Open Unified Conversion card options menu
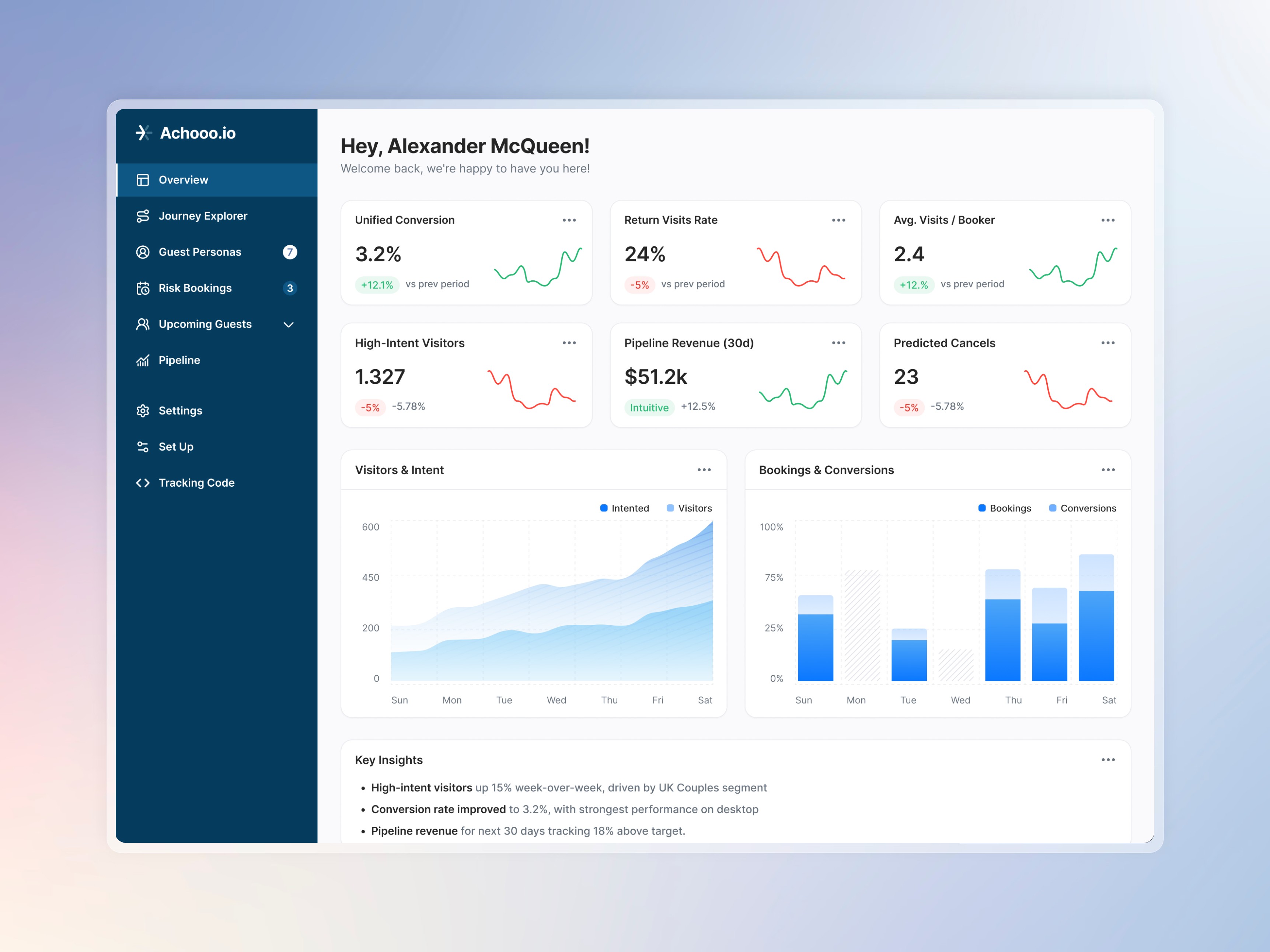Image resolution: width=1270 pixels, height=952 pixels. pyautogui.click(x=569, y=220)
